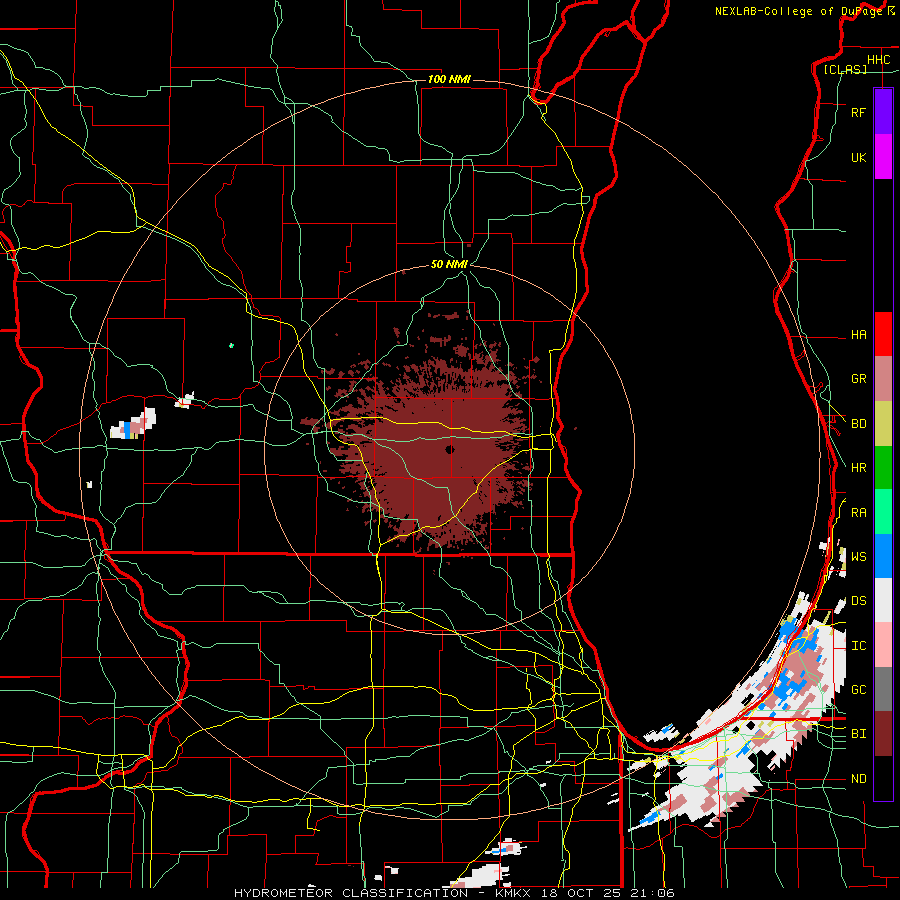Click the ND legend label

point(858,779)
